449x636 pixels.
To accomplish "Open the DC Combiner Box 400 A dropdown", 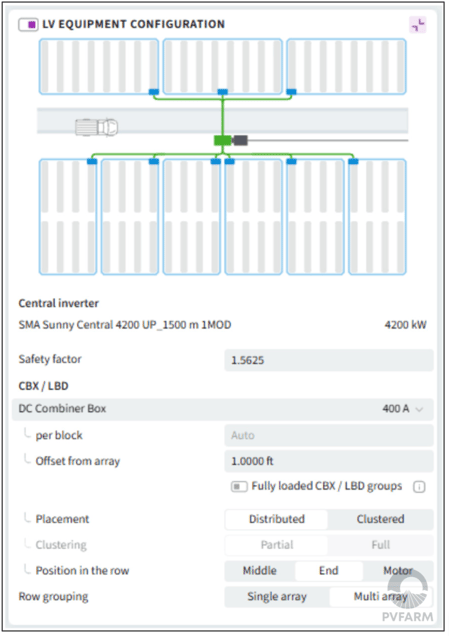I will 223,409.
